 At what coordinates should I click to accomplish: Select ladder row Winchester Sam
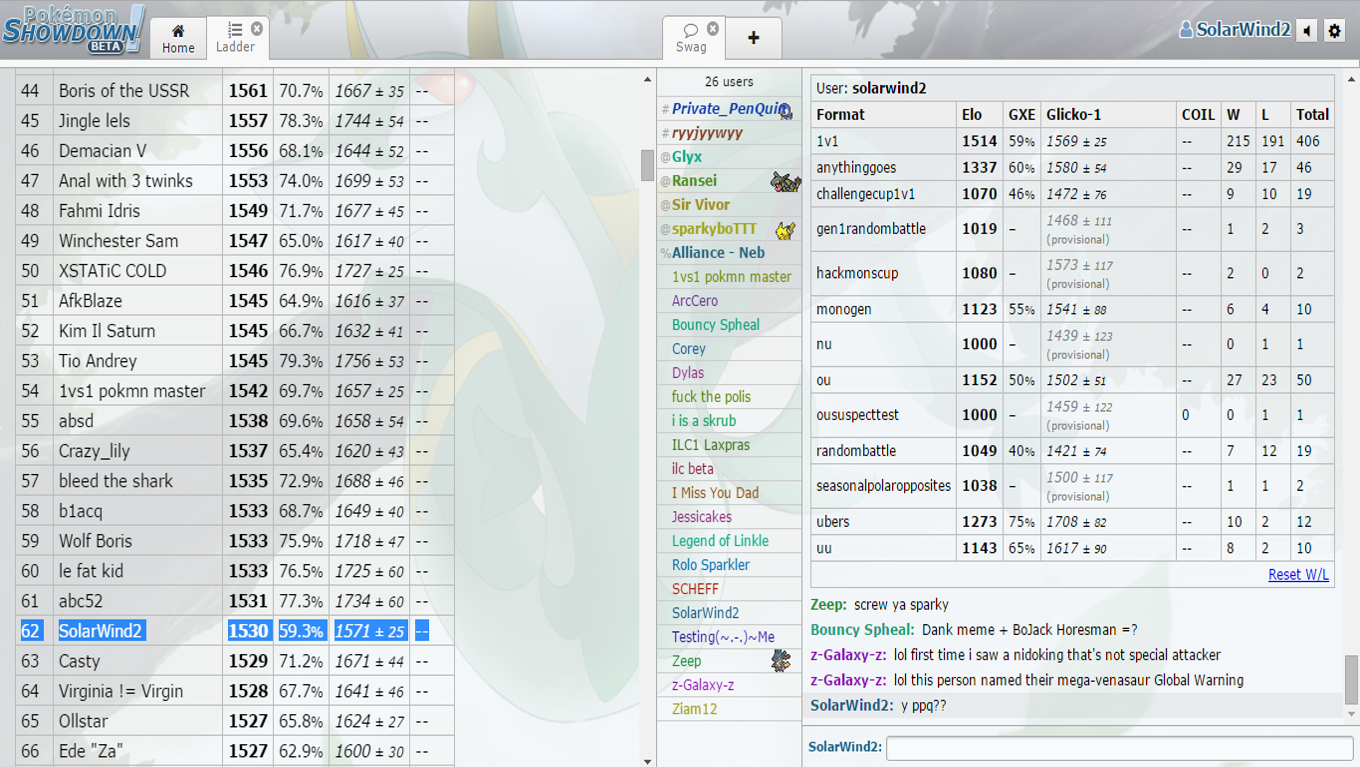click(x=235, y=241)
